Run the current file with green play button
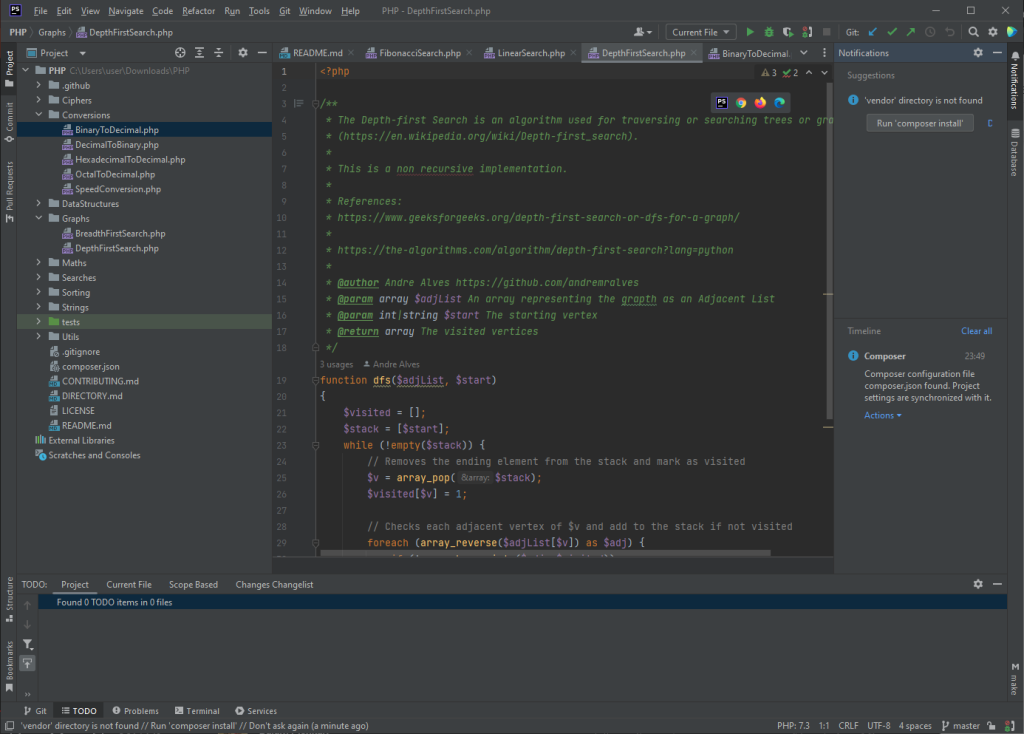1024x734 pixels. [x=750, y=32]
